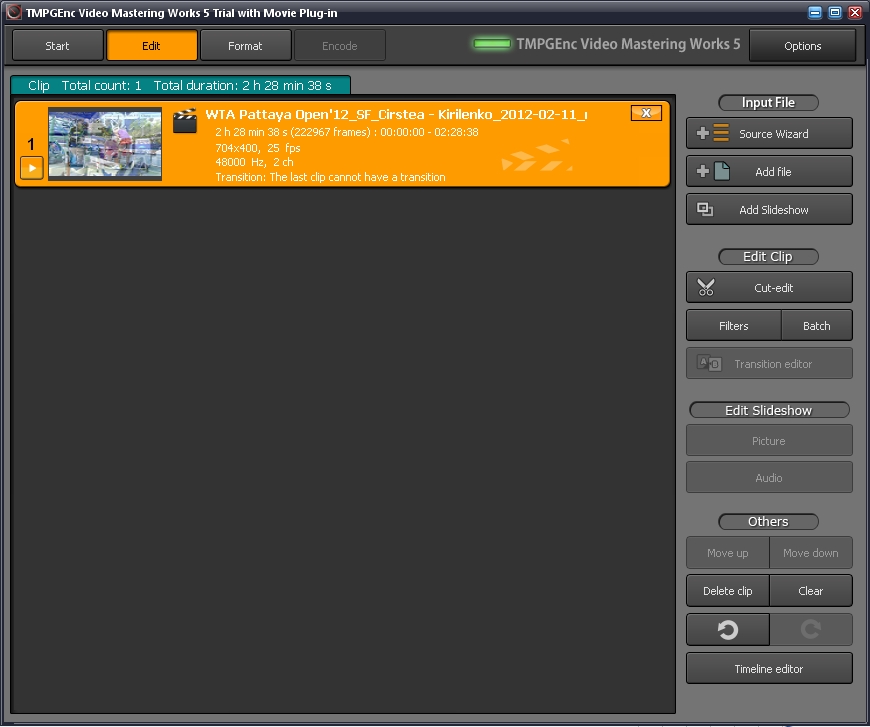Click the app icon in title bar

click(14, 12)
